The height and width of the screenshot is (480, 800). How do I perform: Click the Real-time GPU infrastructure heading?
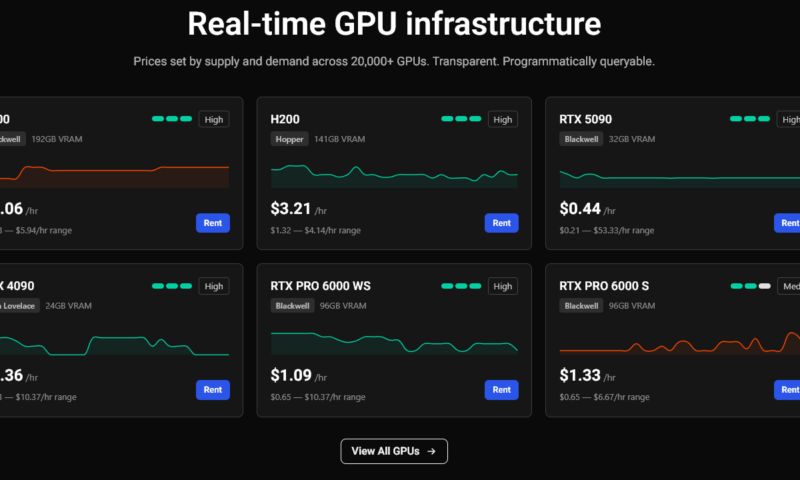click(394, 24)
